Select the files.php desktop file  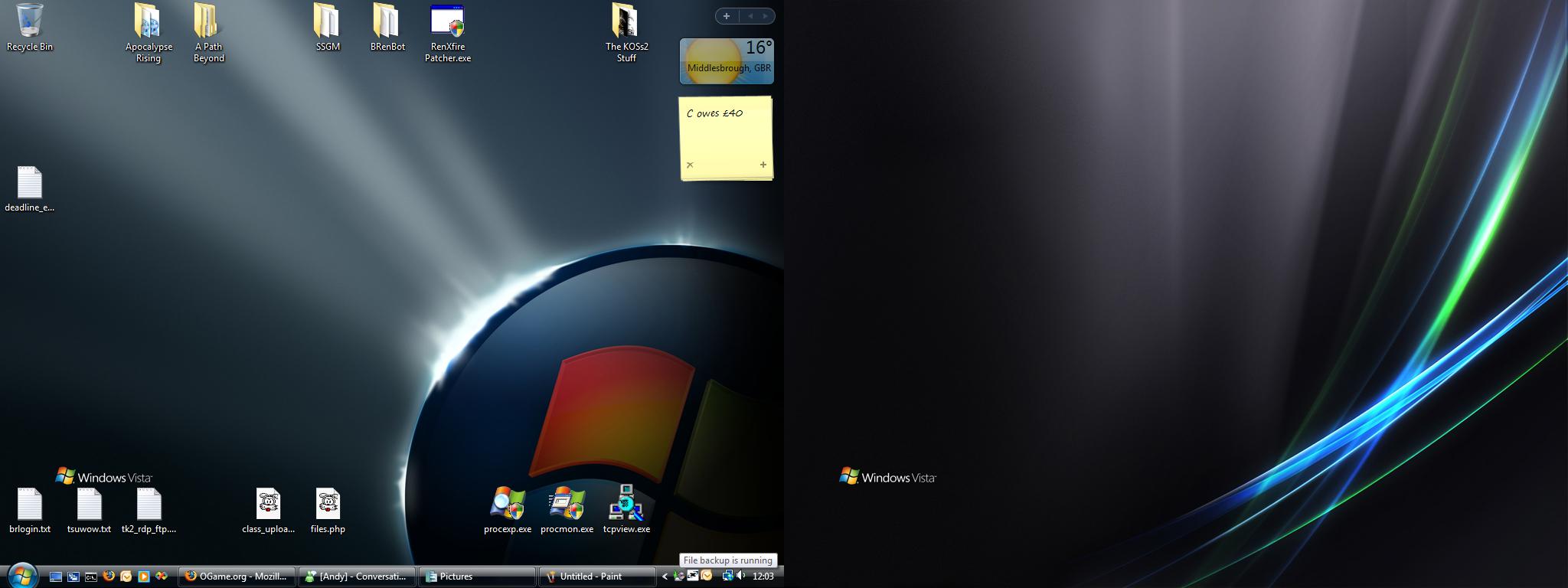(x=328, y=504)
